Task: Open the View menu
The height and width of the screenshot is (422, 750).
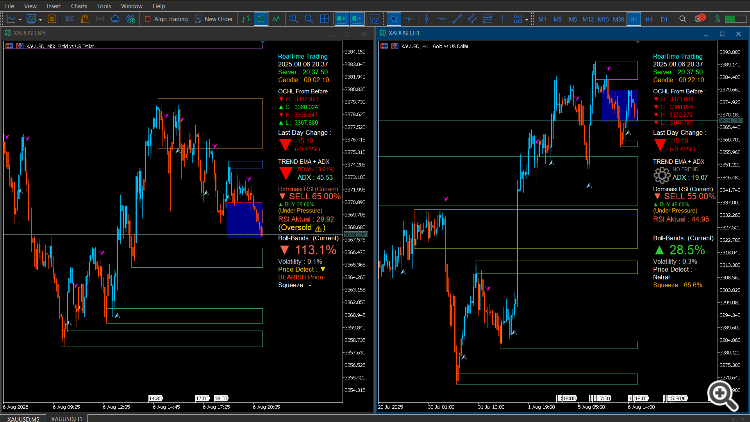Action: [x=30, y=6]
